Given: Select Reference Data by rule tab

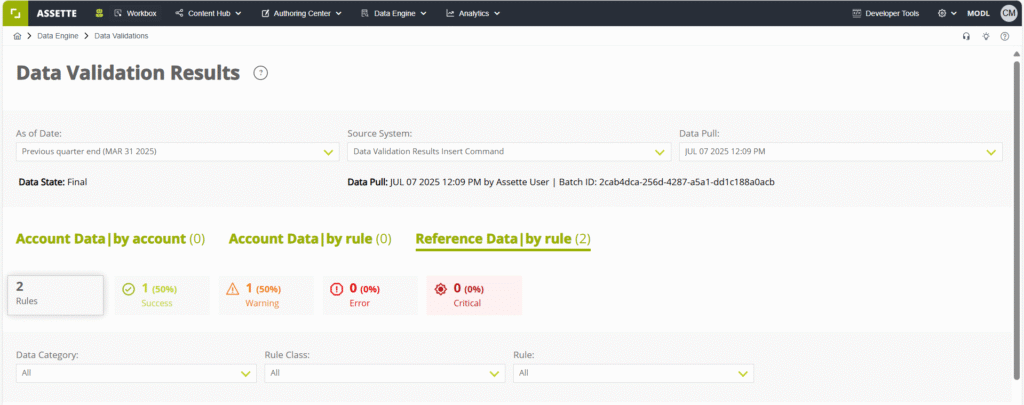Looking at the screenshot, I should pyautogui.click(x=504, y=239).
